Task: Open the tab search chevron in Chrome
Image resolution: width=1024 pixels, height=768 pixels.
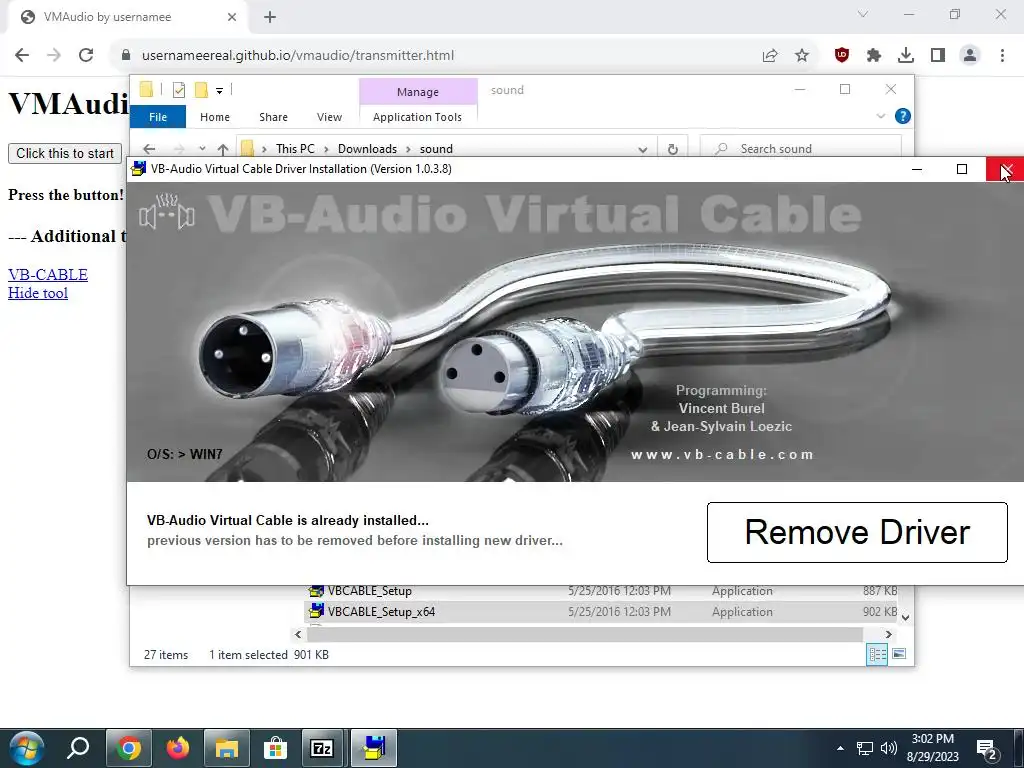Action: point(863,14)
